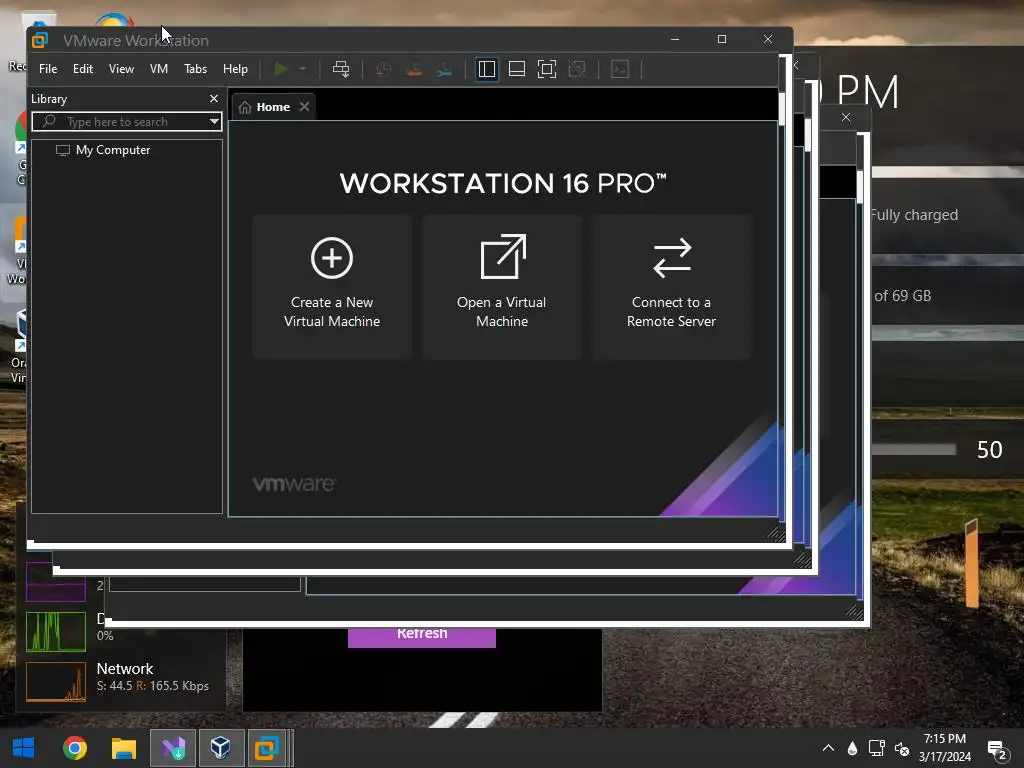Close the background settings window
Image resolution: width=1024 pixels, height=768 pixels.
point(846,117)
